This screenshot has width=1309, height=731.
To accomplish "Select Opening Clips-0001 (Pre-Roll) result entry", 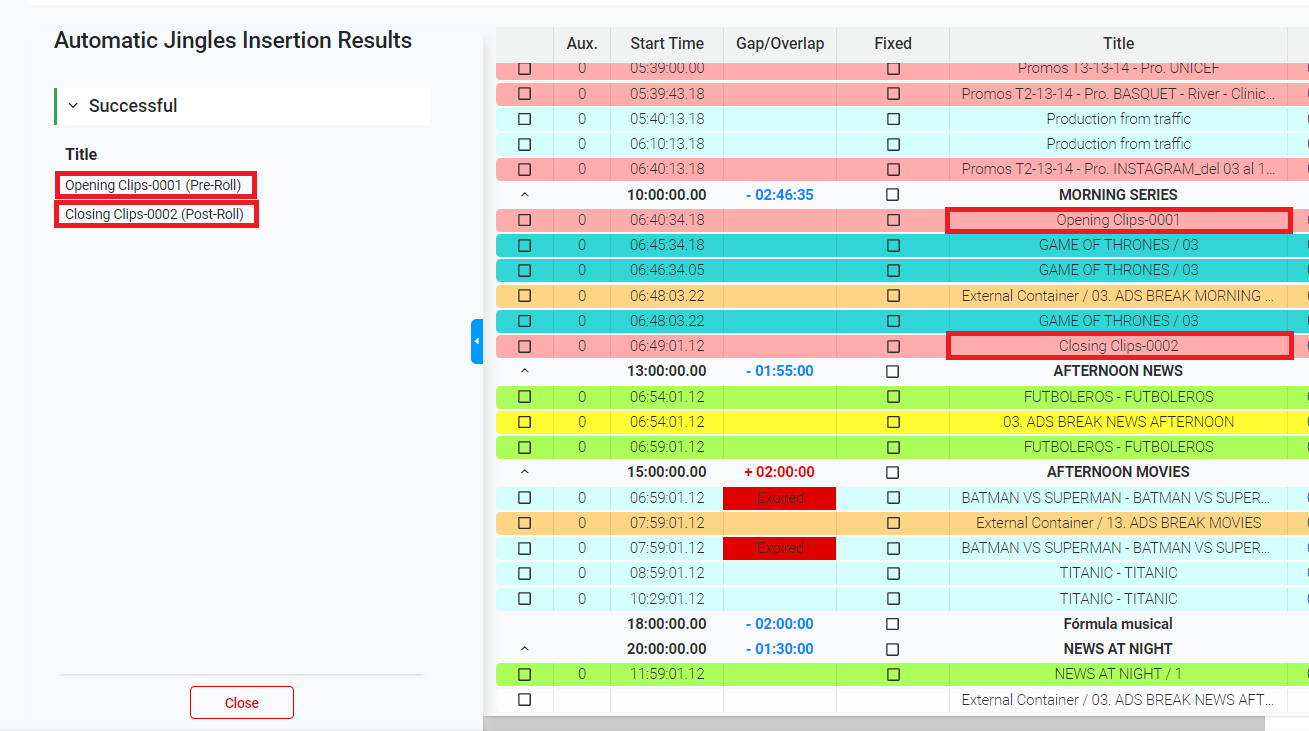I will [154, 185].
